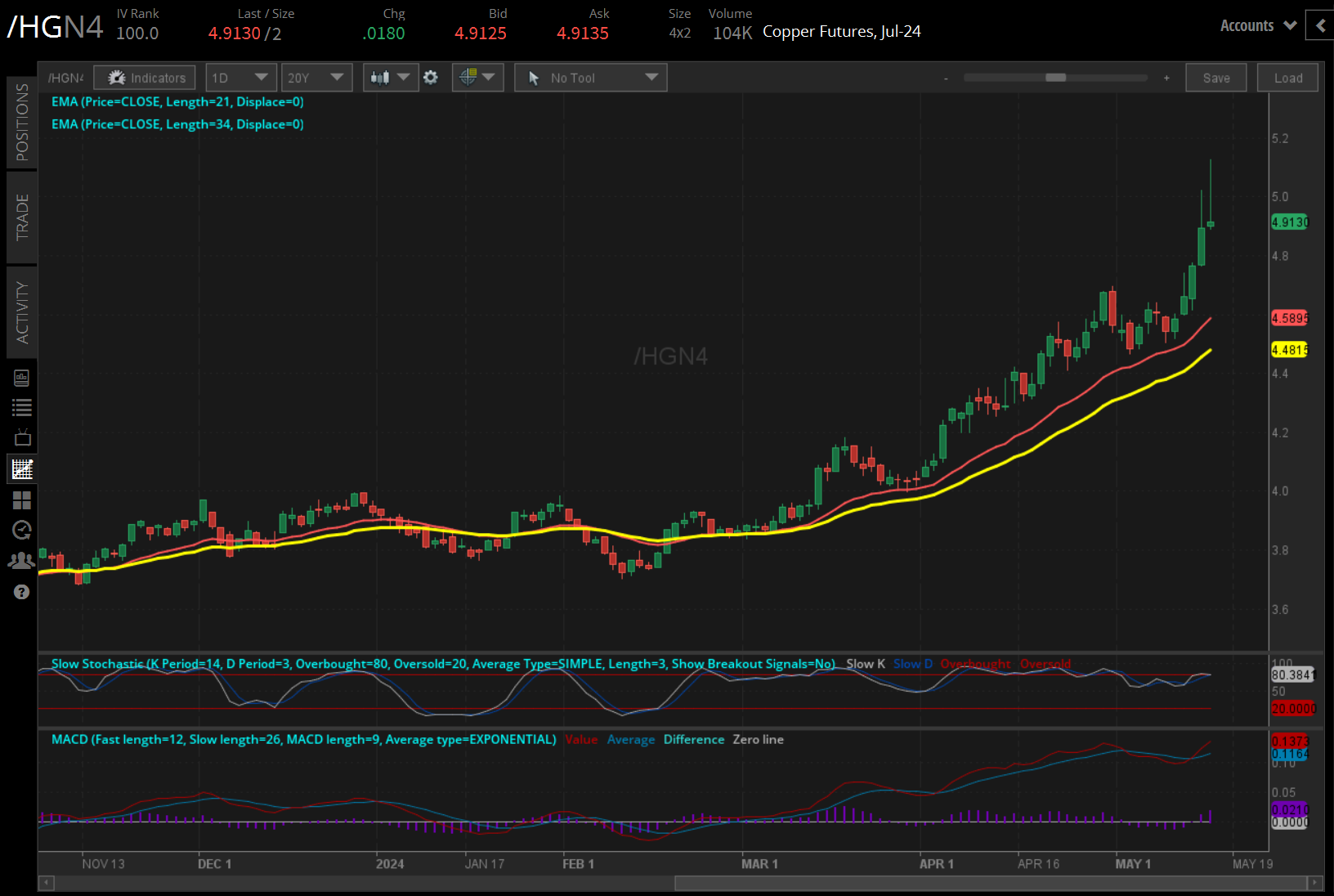Open the community people icon

pos(22,561)
